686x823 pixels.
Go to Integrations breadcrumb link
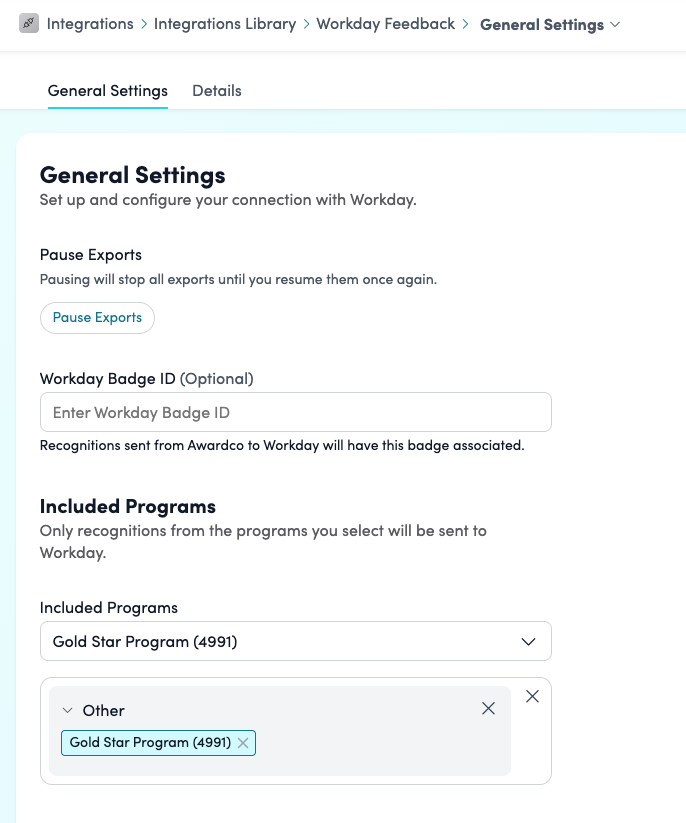pyautogui.click(x=90, y=24)
